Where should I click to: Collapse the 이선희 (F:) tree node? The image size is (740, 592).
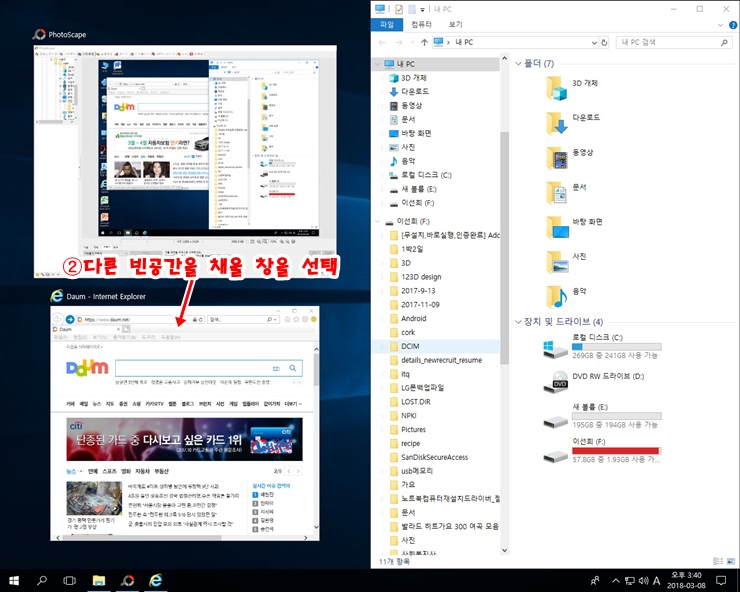378,221
